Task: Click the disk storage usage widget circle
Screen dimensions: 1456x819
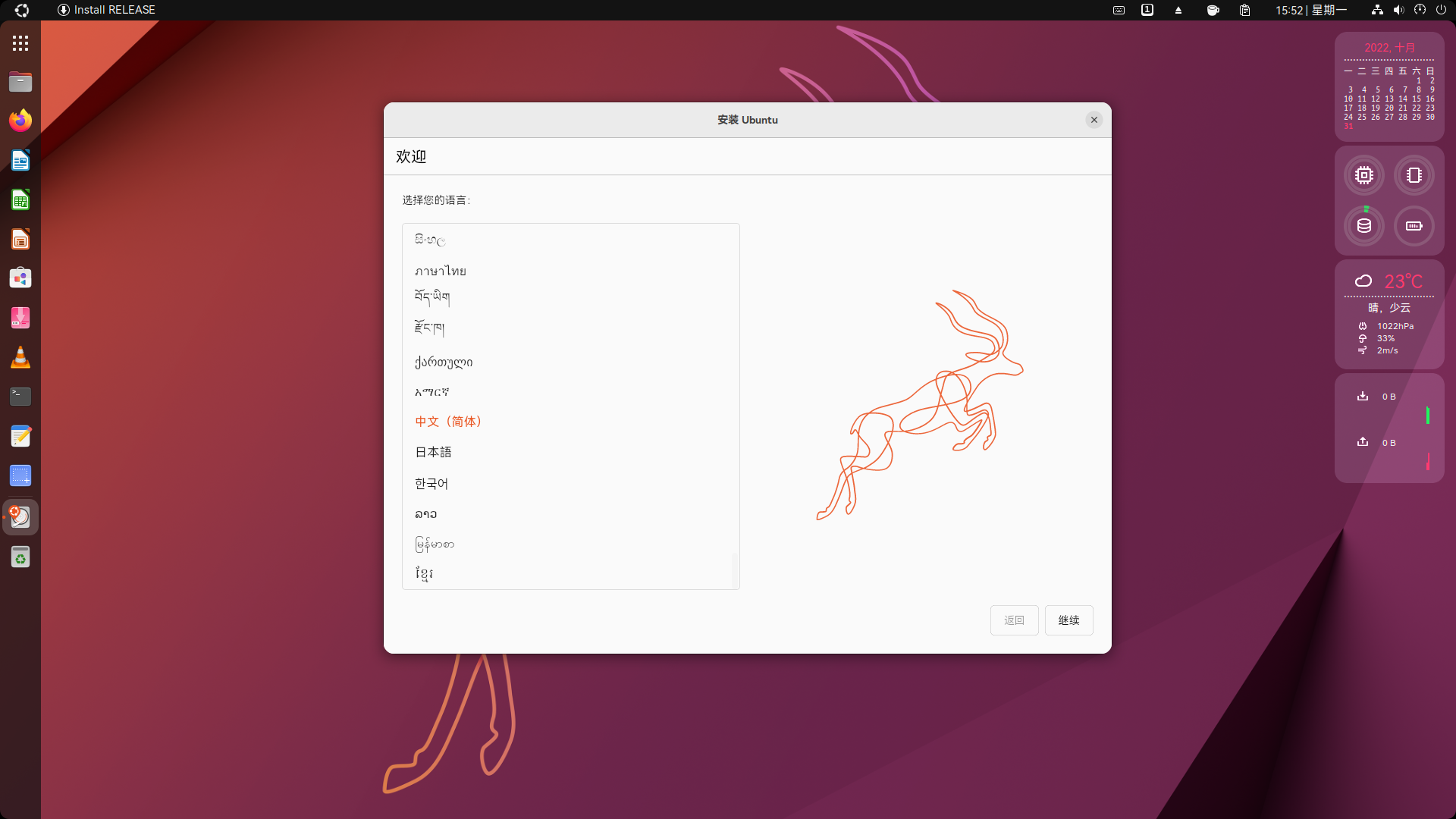Action: (1364, 225)
